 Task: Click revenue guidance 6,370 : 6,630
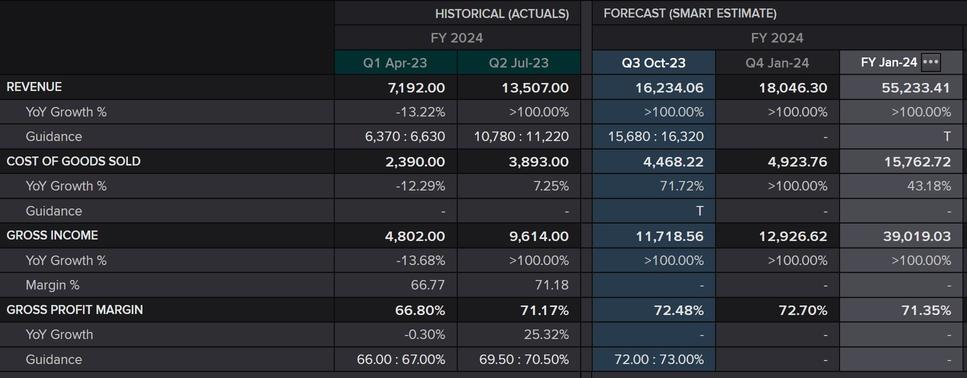pyautogui.click(x=405, y=137)
